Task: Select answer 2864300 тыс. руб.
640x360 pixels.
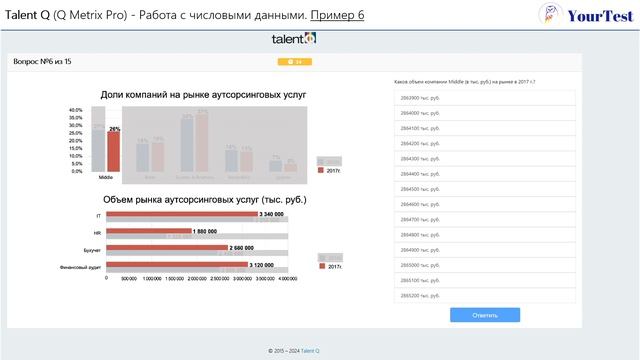Action: point(485,159)
